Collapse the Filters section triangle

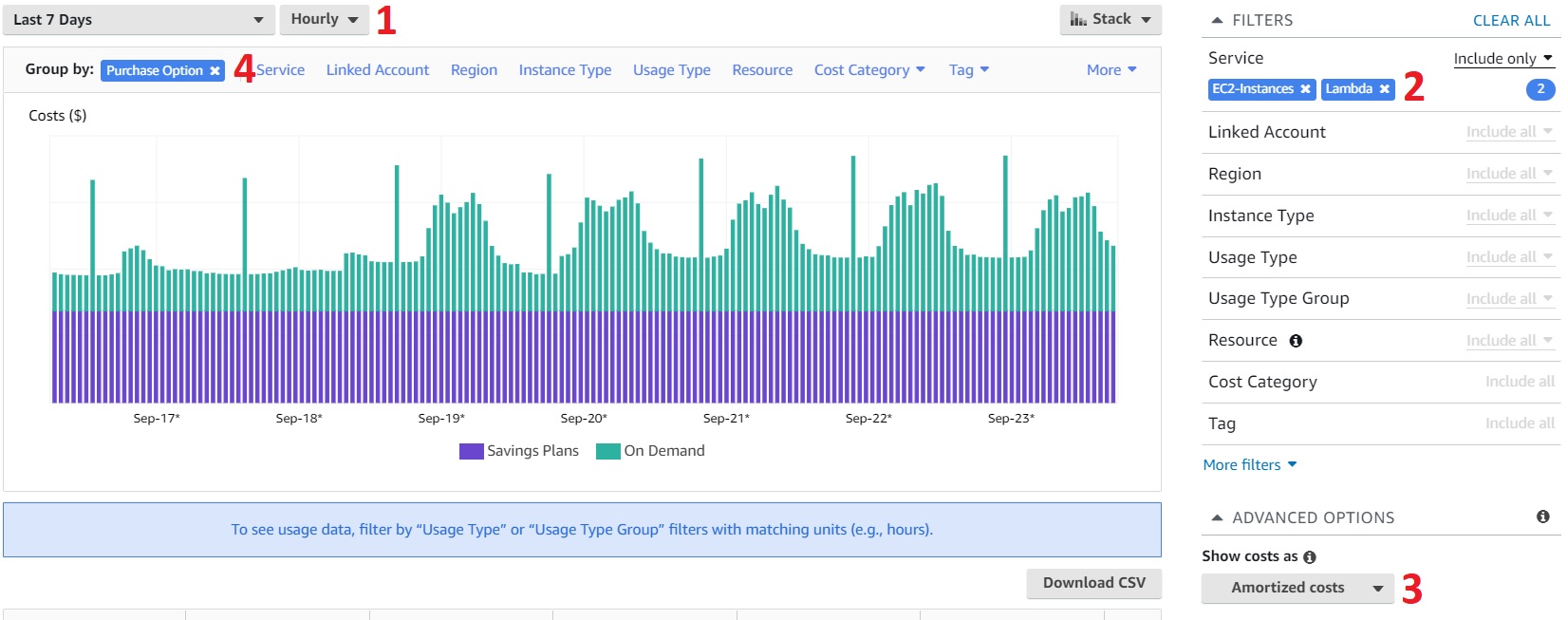(1217, 20)
